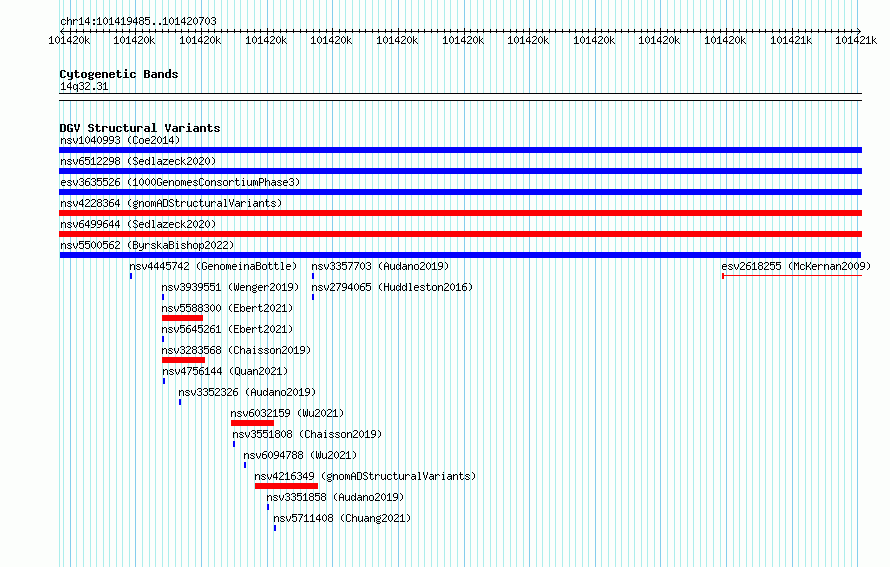Click the DGV Structural Variants track title

(140, 128)
